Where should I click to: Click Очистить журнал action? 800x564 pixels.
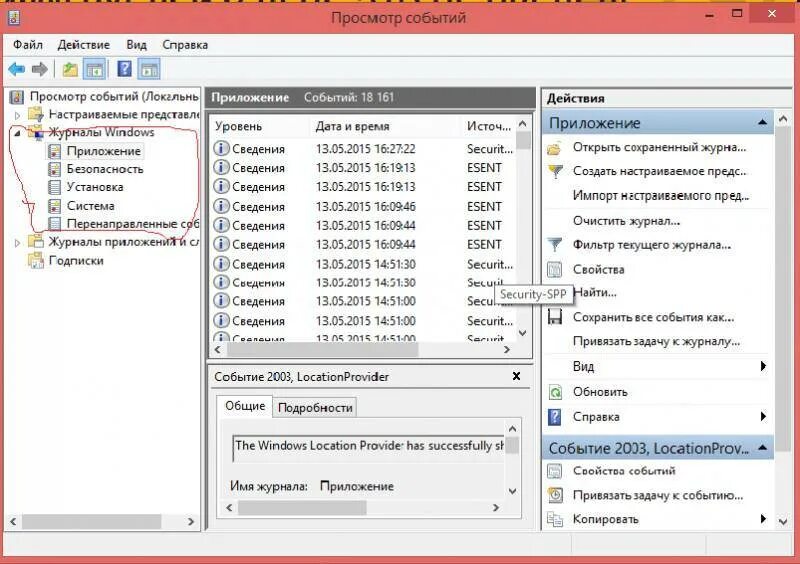(626, 221)
